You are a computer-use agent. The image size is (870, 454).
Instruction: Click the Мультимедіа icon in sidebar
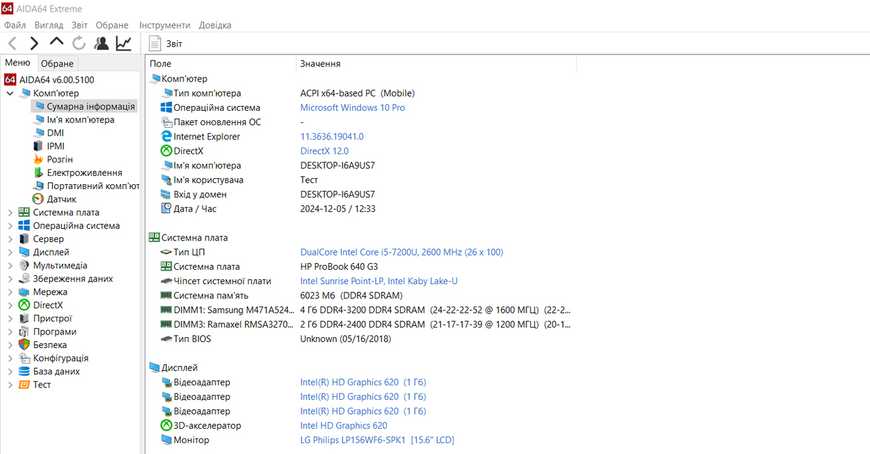pos(24,265)
